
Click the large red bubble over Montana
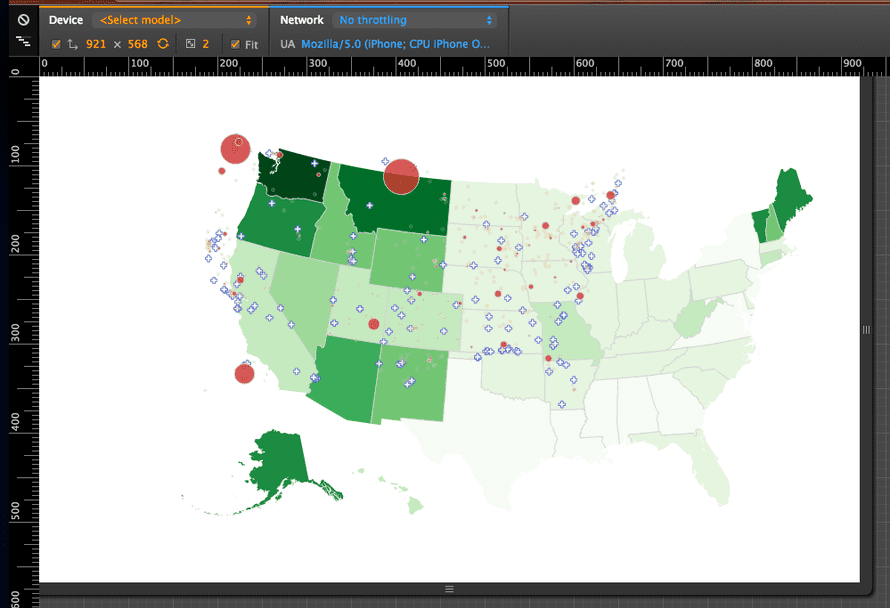coord(399,175)
